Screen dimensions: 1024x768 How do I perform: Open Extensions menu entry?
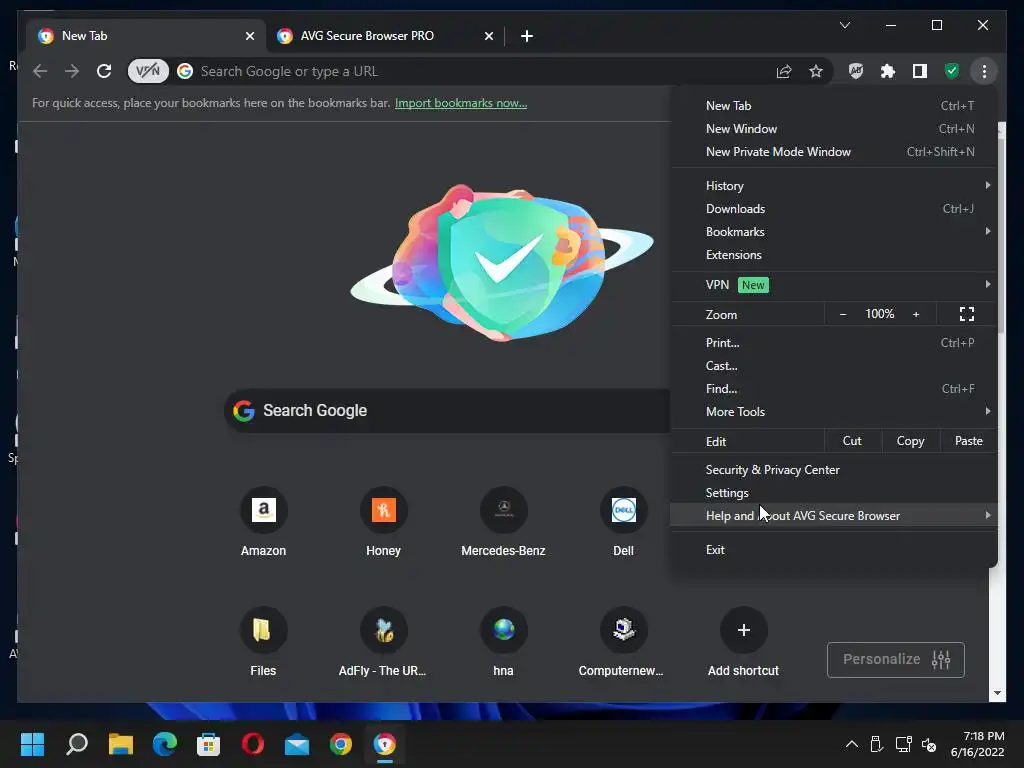click(834, 255)
